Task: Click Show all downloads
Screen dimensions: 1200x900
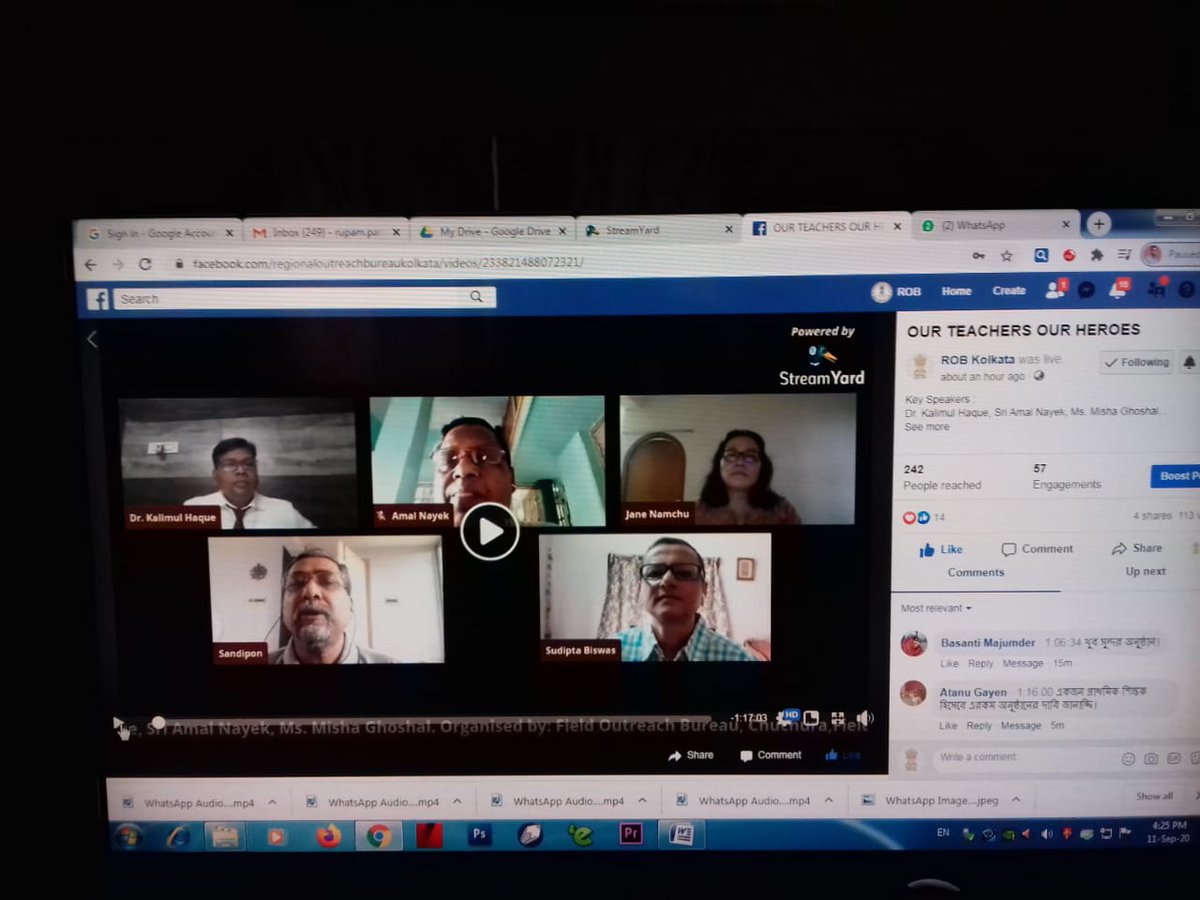Action: [1154, 796]
